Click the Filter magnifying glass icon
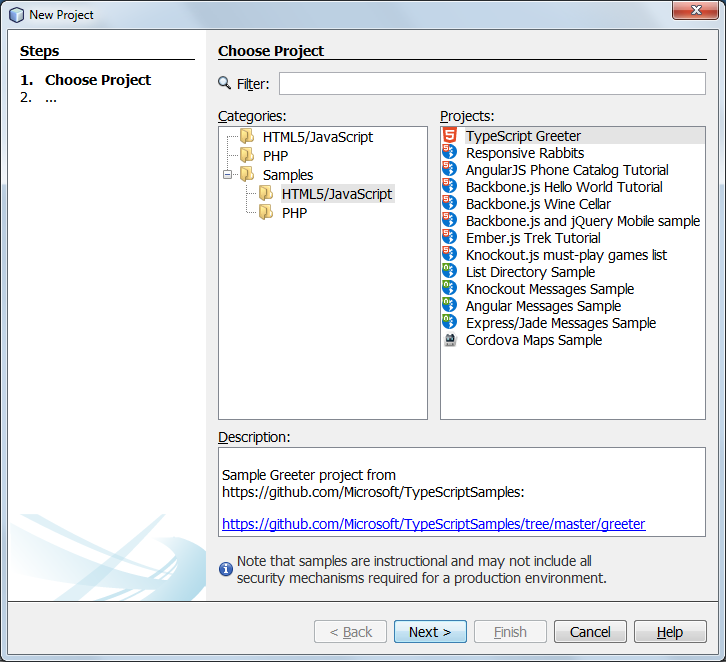The image size is (726, 662). (x=225, y=83)
